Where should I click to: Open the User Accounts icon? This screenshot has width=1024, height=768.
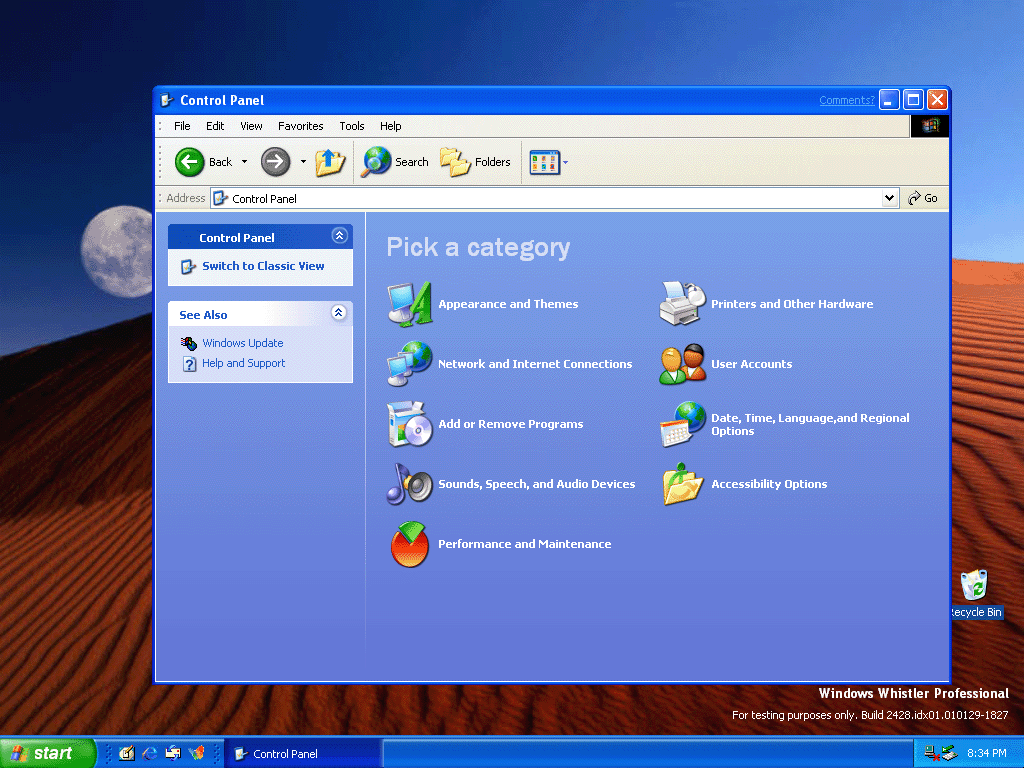[682, 364]
